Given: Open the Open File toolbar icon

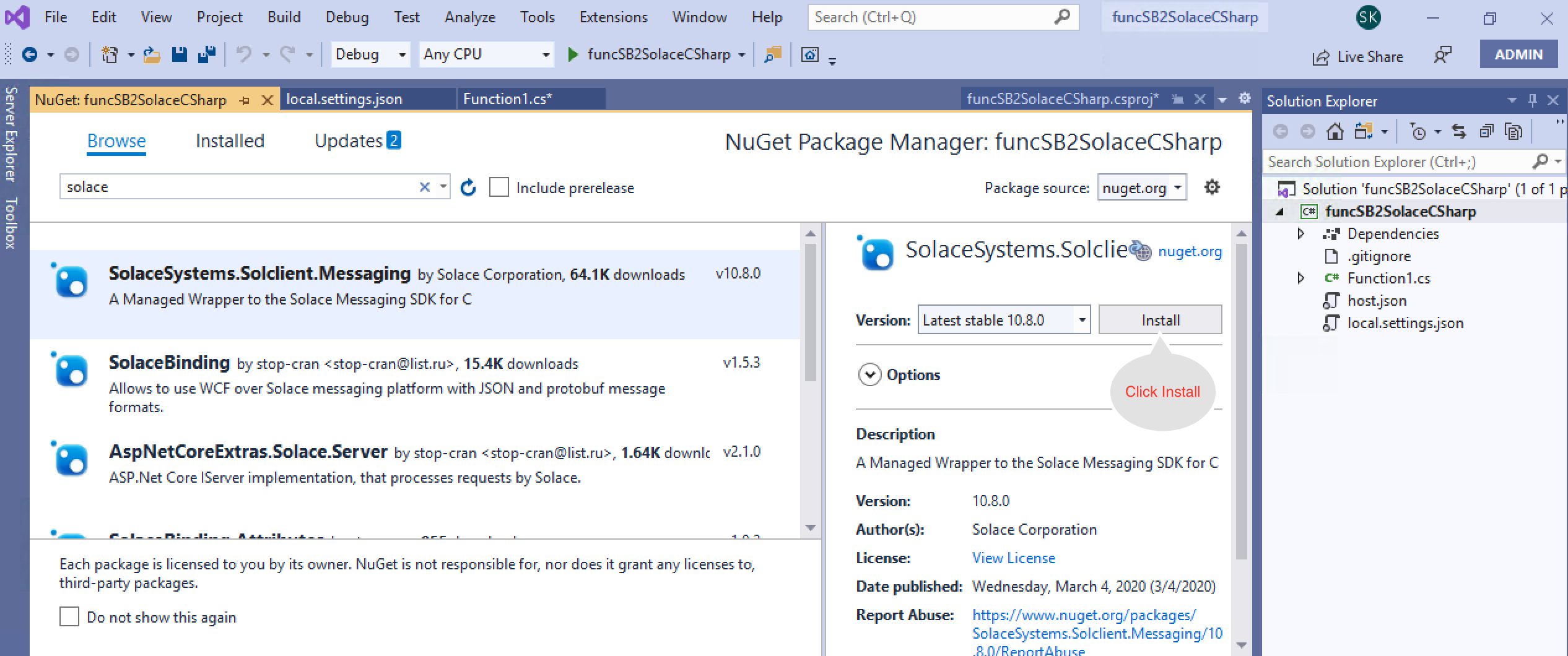Looking at the screenshot, I should [152, 55].
